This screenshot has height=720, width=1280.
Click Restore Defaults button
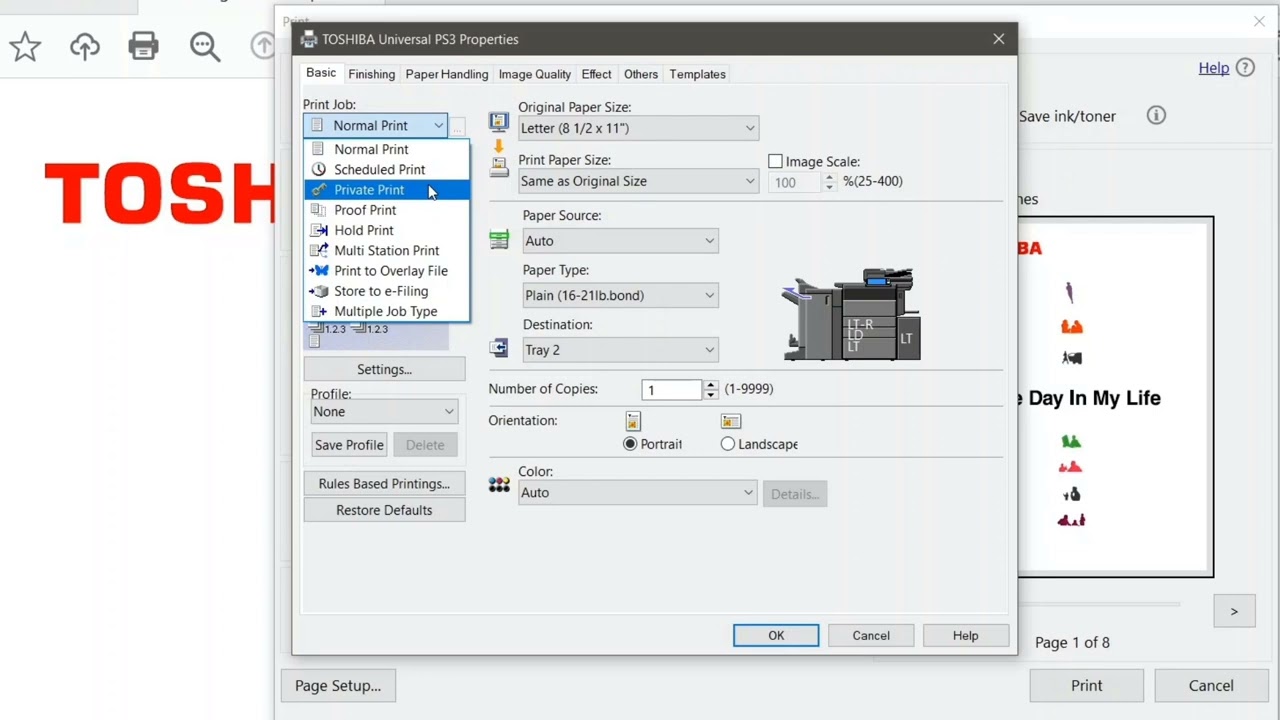pos(384,510)
